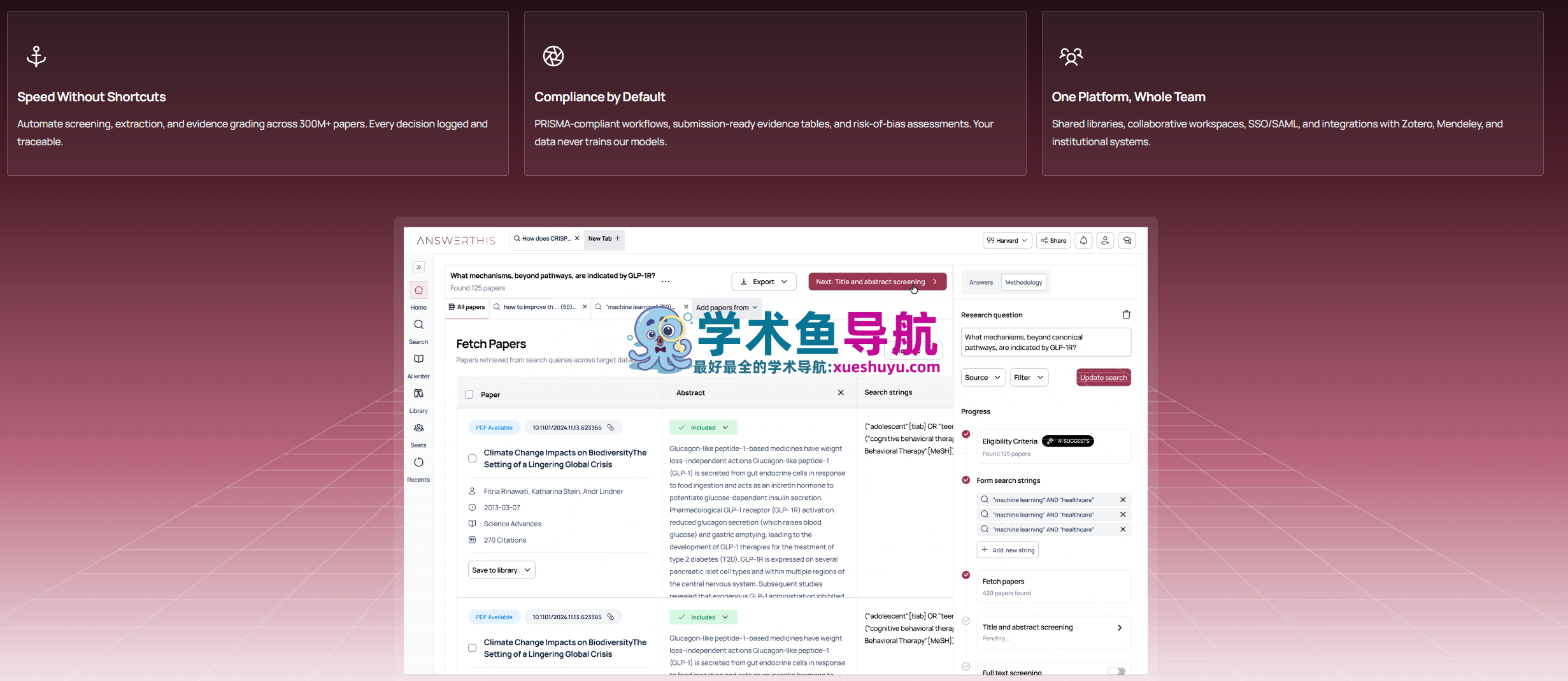The height and width of the screenshot is (681, 1568).
Task: Click the notifications bell icon
Action: point(1083,240)
